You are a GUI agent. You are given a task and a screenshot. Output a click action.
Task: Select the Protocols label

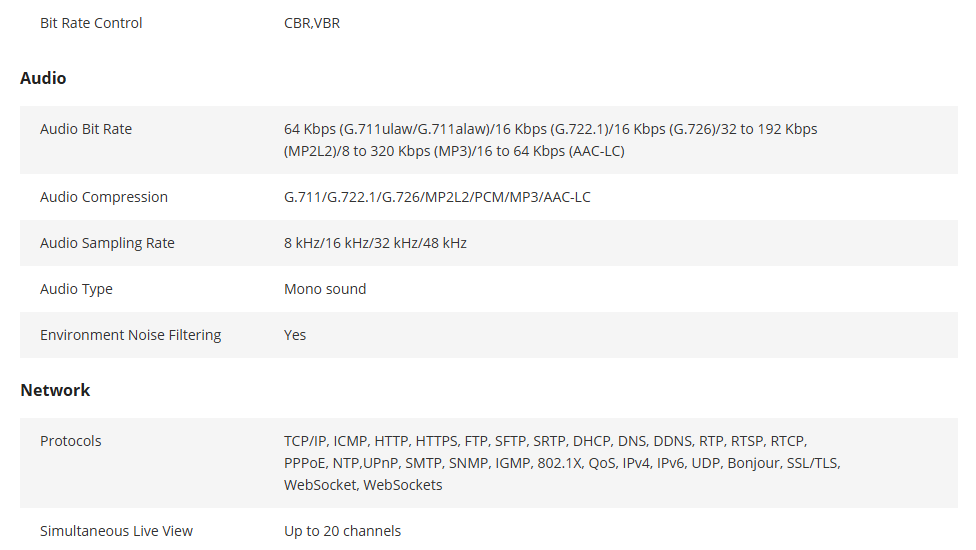pyautogui.click(x=70, y=441)
